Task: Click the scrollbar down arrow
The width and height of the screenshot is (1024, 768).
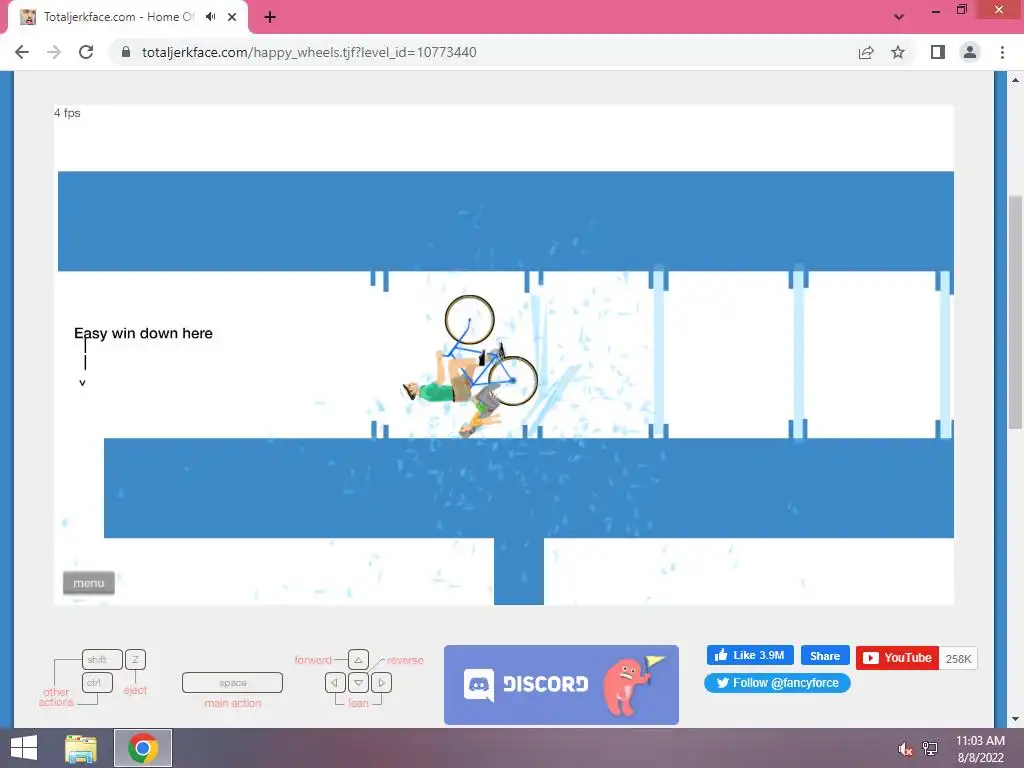Action: pyautogui.click(x=1015, y=718)
